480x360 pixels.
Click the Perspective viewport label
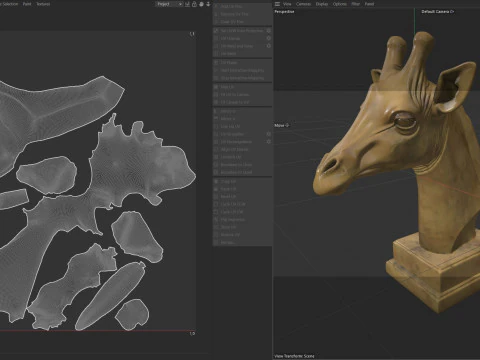click(x=284, y=12)
